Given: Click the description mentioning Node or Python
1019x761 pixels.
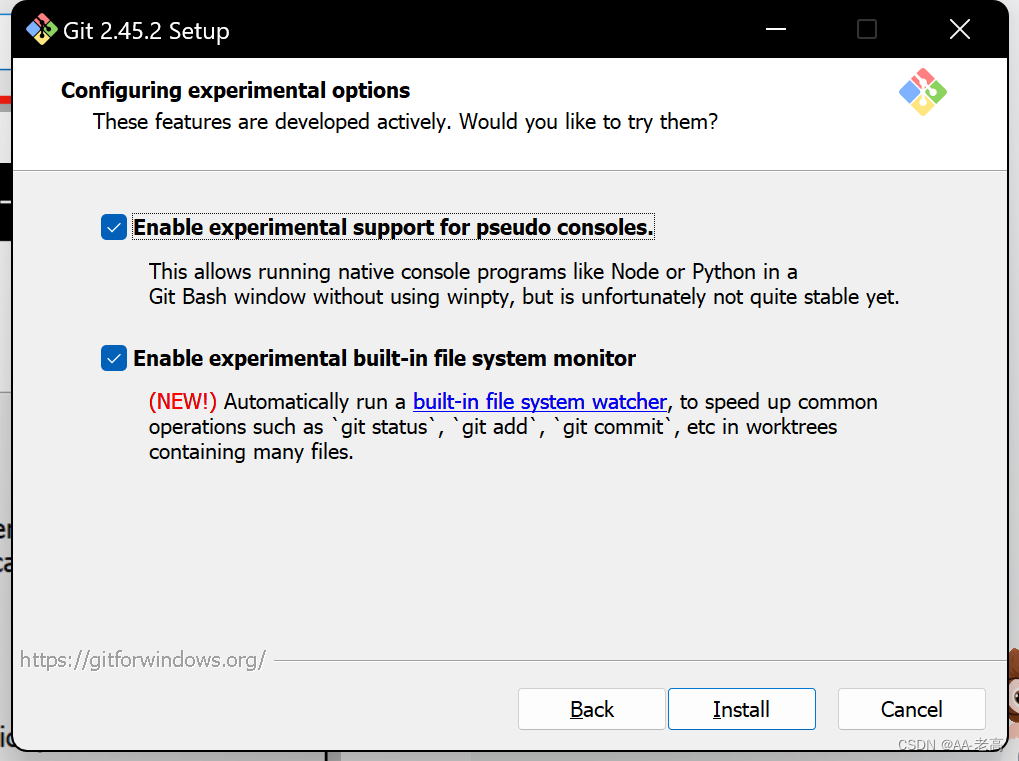Looking at the screenshot, I should coord(524,284).
